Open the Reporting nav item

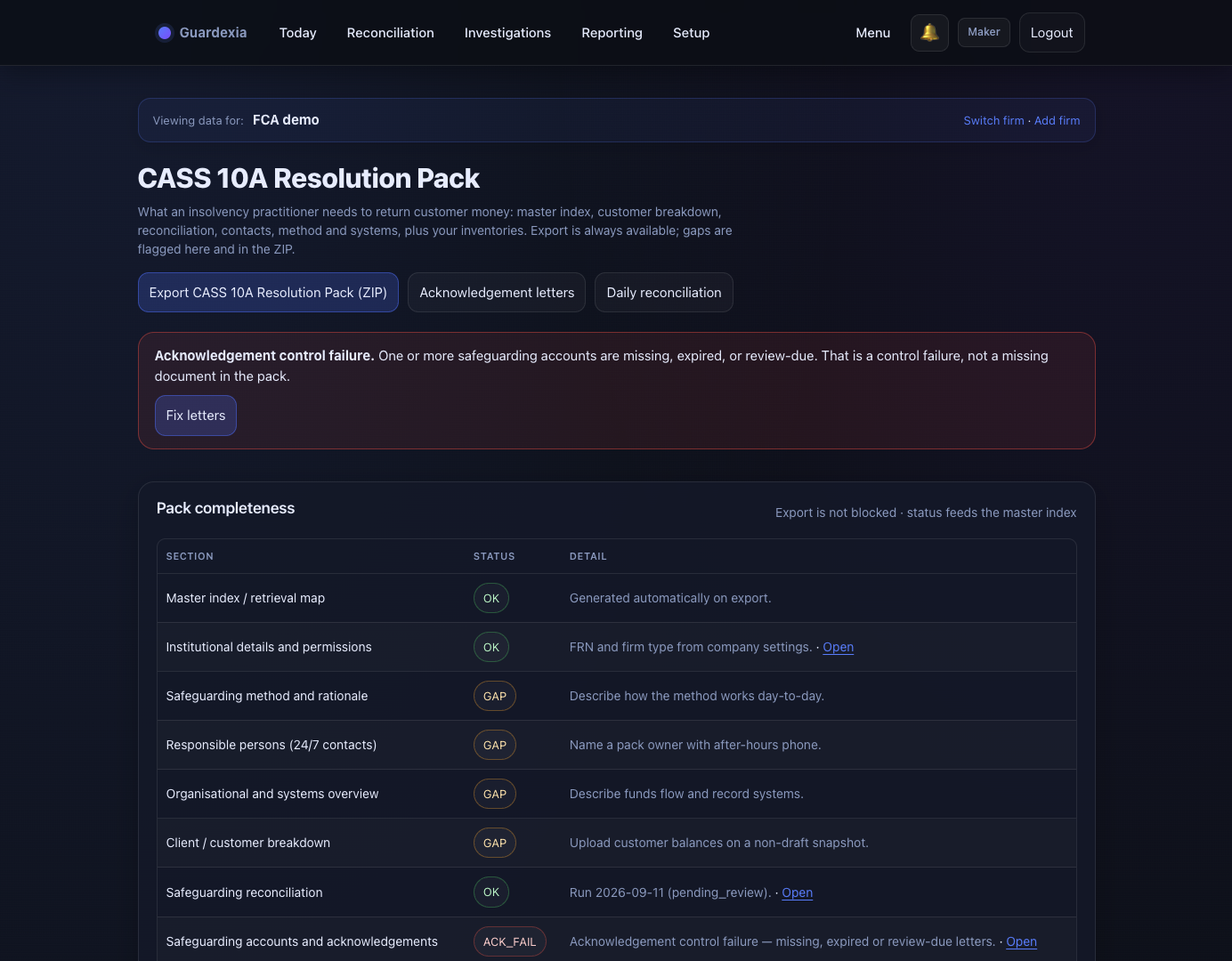[612, 33]
